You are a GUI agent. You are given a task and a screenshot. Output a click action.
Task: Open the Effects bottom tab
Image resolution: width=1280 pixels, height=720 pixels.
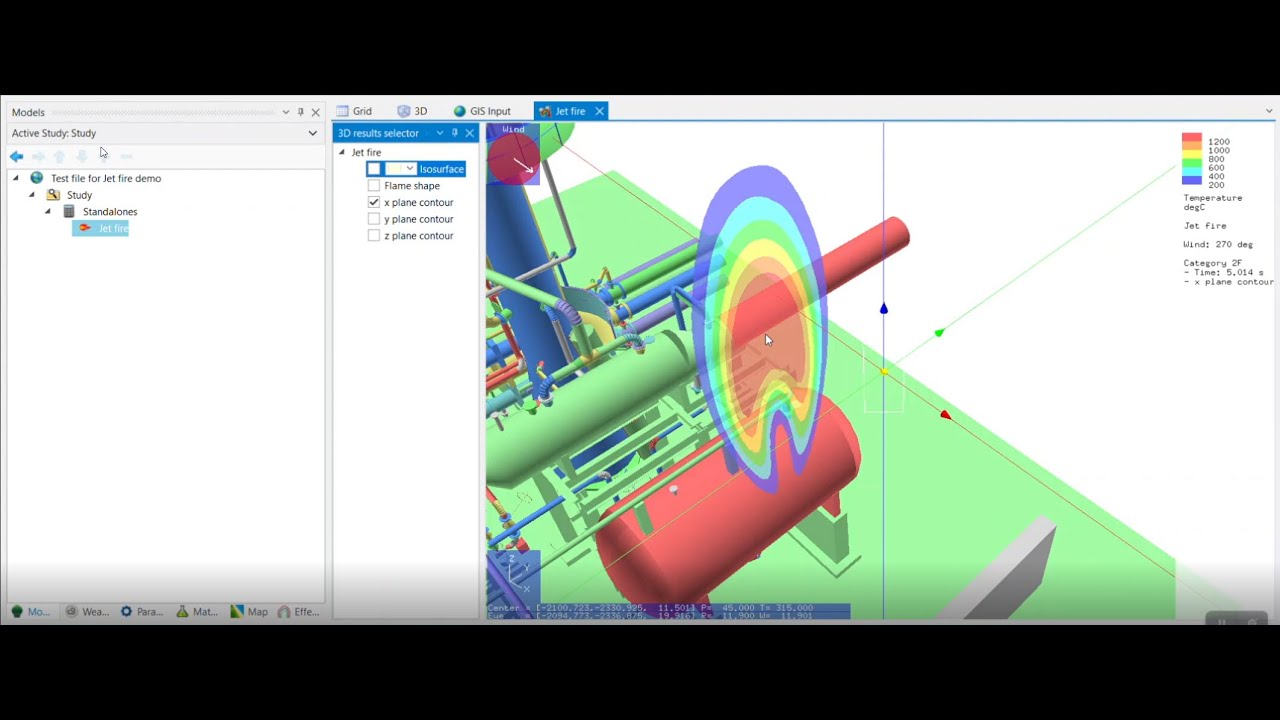(x=299, y=611)
